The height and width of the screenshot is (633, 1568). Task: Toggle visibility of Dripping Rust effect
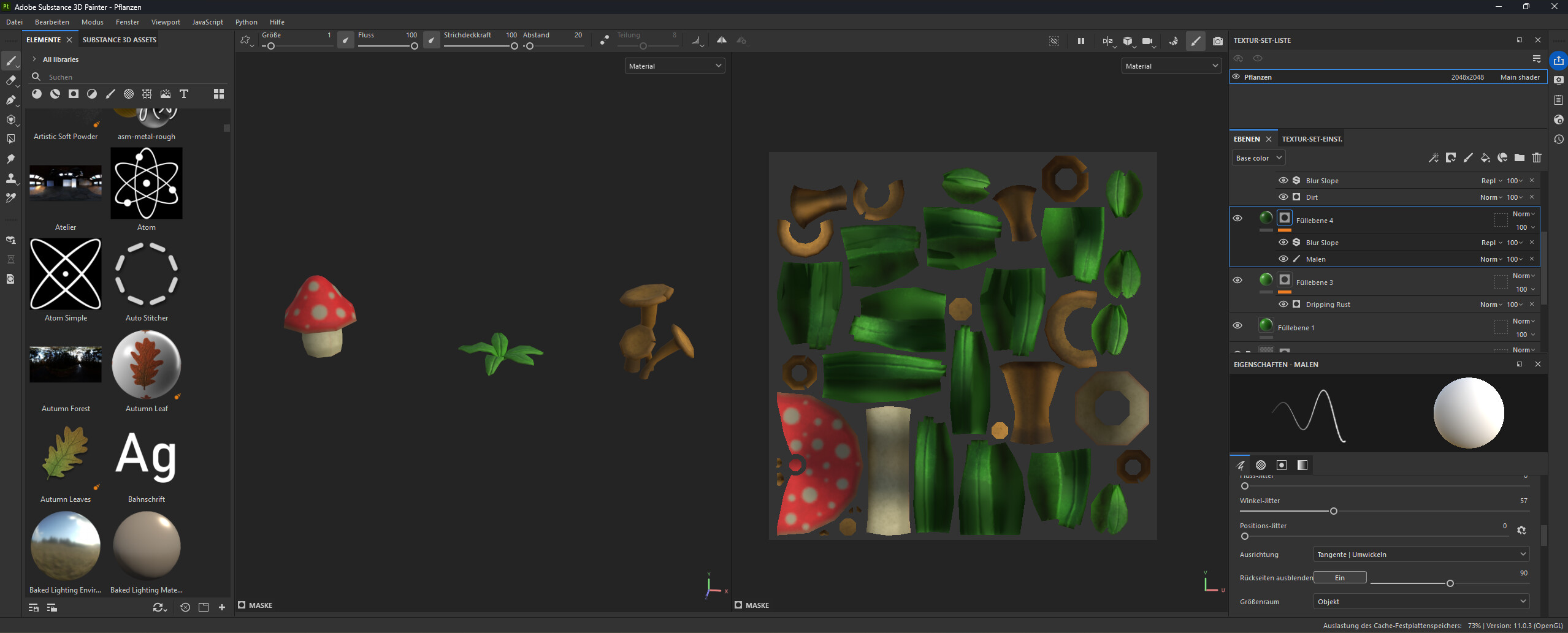pyautogui.click(x=1283, y=304)
